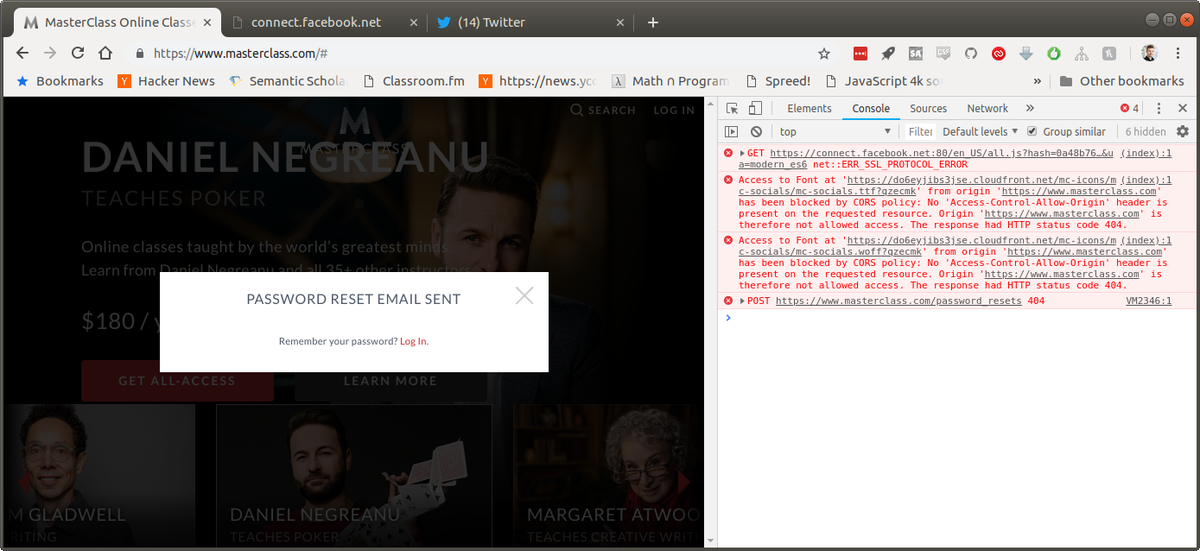Close the password reset dialog

coord(525,294)
